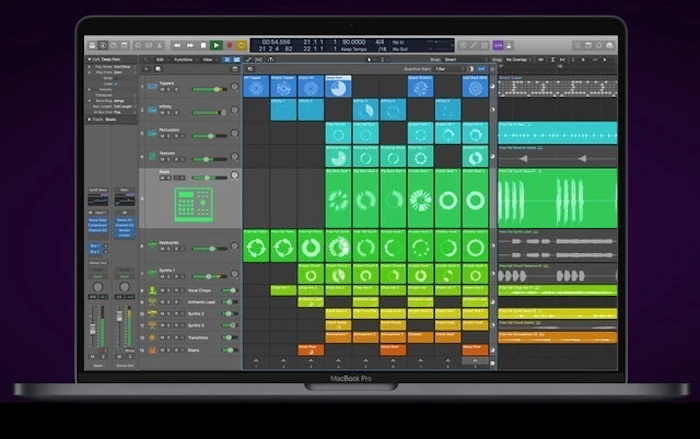The image size is (700, 439).
Task: Toggle the Loop checkbox in the cell inspector
Action: point(116,84)
